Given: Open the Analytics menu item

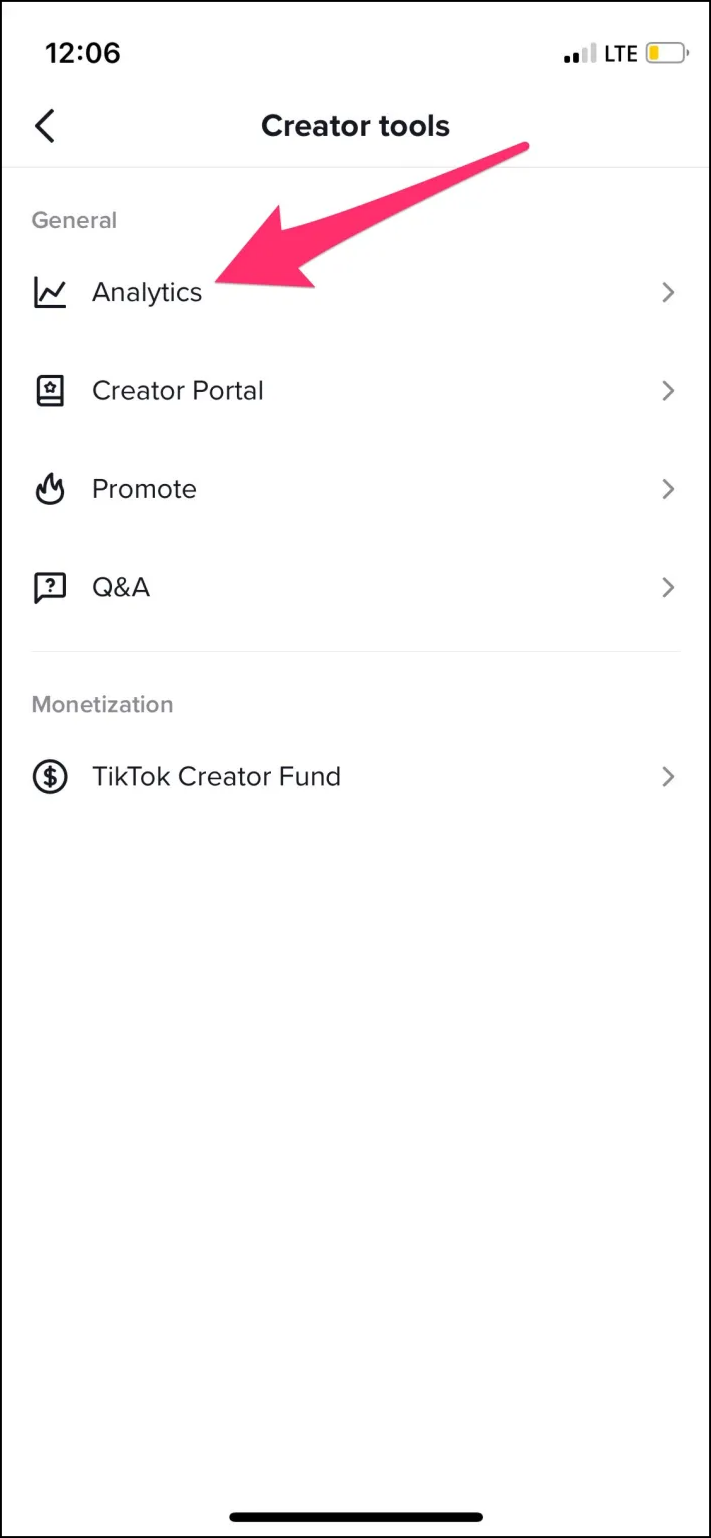Looking at the screenshot, I should 147,293.
